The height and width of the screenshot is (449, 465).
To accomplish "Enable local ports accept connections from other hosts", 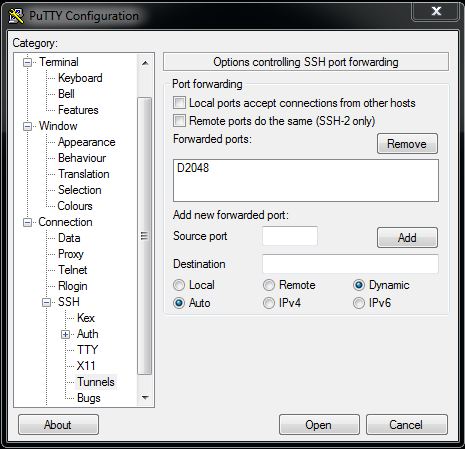I will [179, 103].
